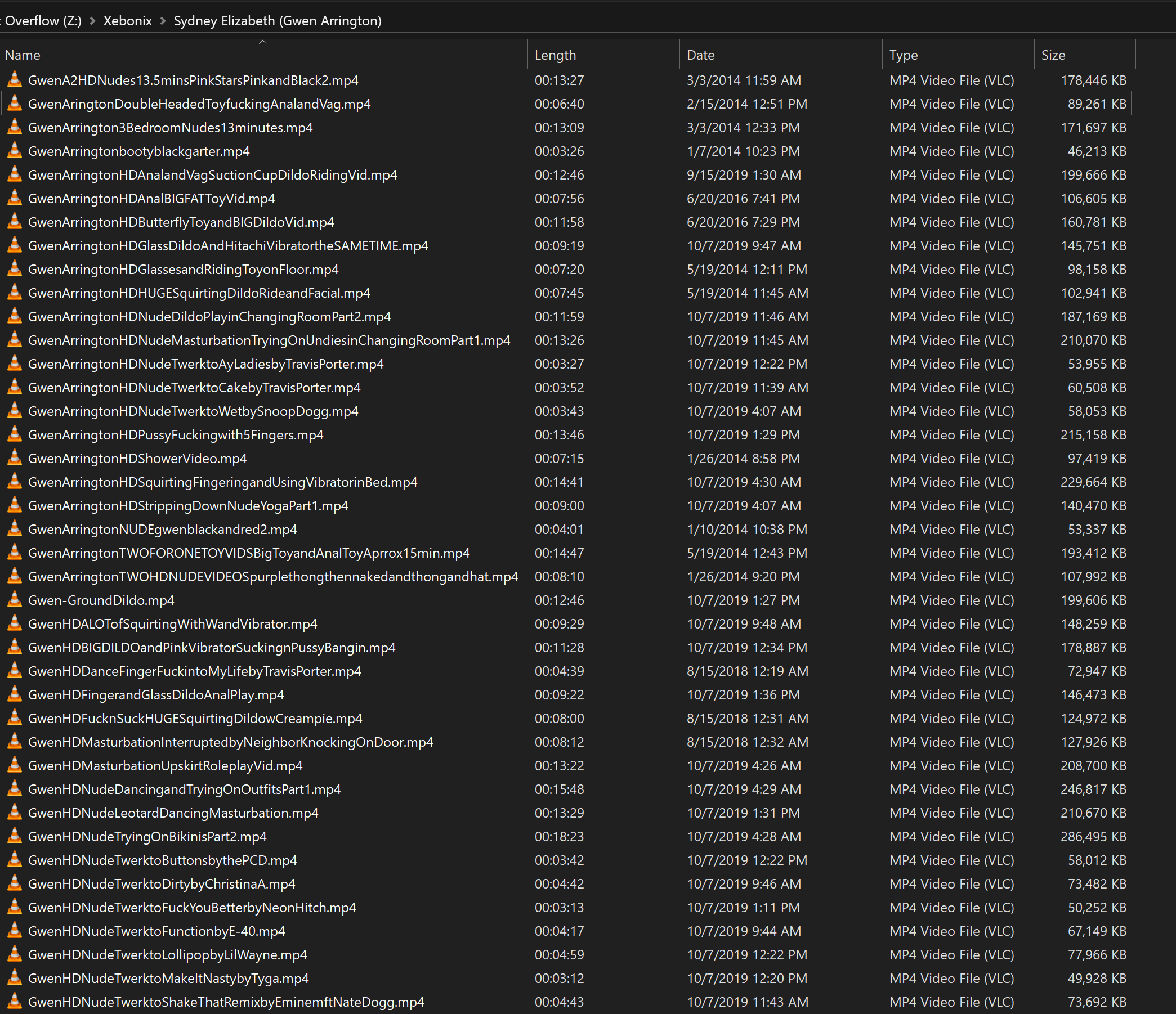This screenshot has height=1014, width=1176.
Task: Select the VLC icon of the 98,158 KB file
Action: [15, 270]
